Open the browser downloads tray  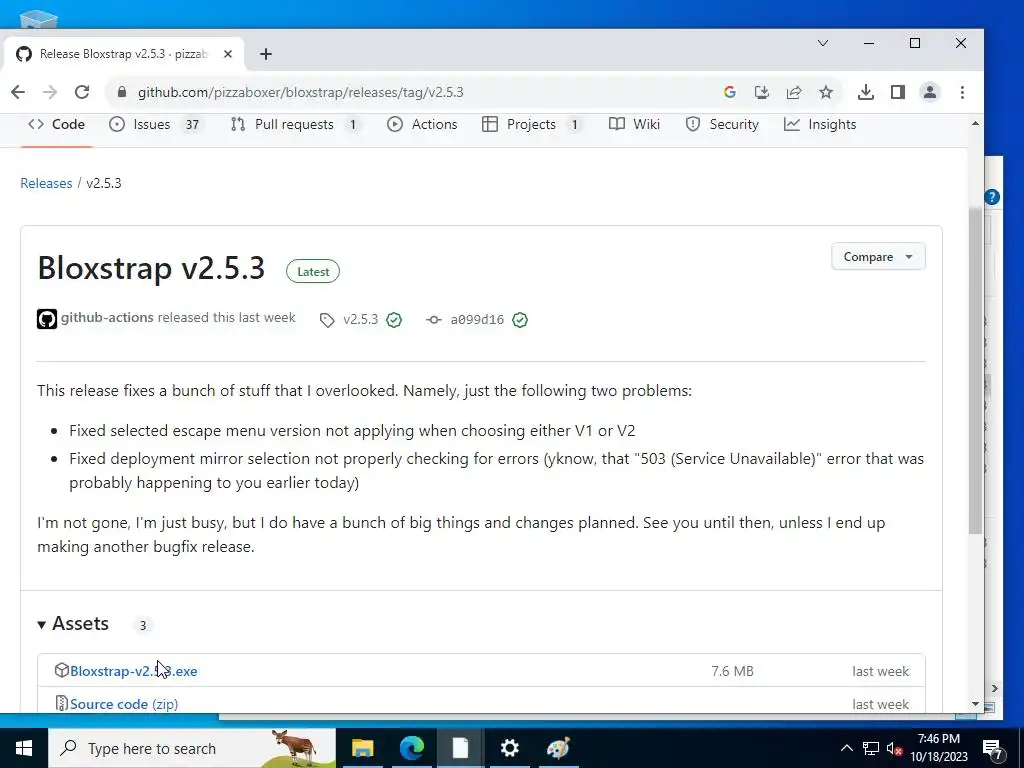point(865,92)
